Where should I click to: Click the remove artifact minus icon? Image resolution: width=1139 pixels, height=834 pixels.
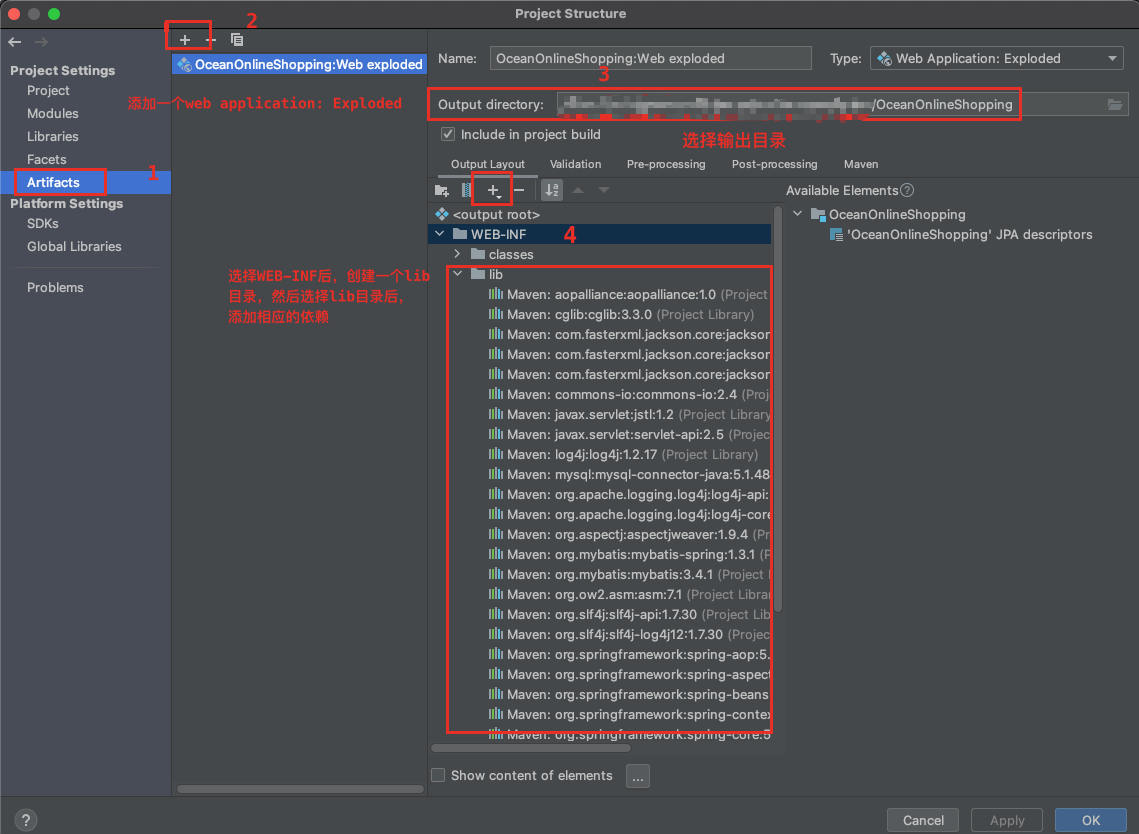coord(211,40)
